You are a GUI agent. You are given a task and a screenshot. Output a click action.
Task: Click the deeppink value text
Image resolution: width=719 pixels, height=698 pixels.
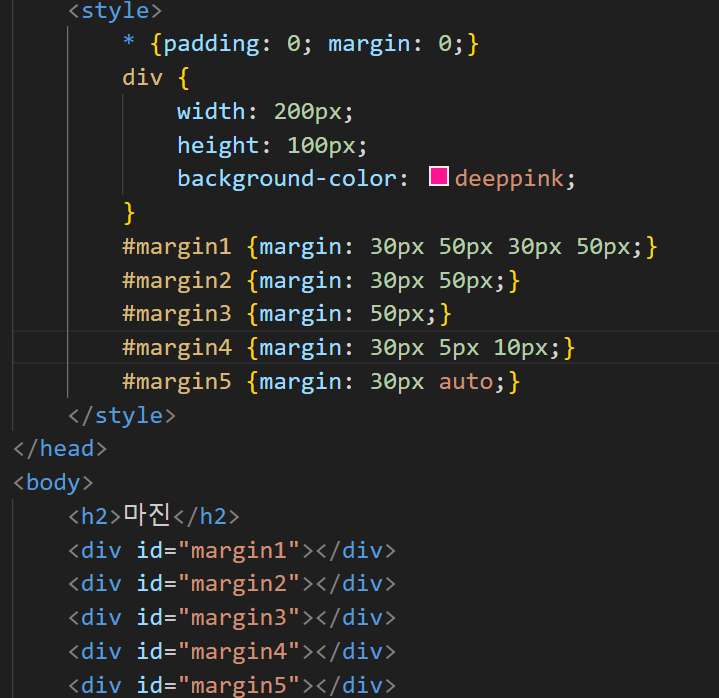509,178
